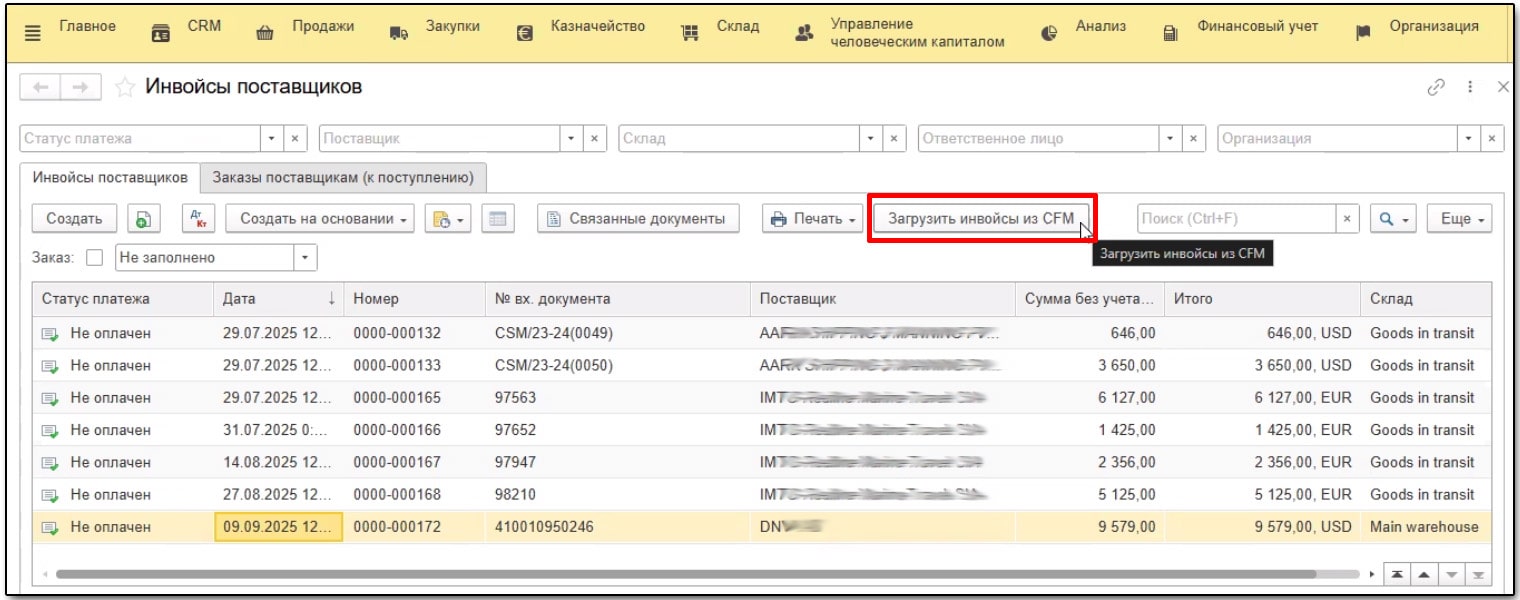Viewport: 1520px width, 600px height.
Task: Open the magnifier search options button
Action: pyautogui.click(x=1392, y=219)
